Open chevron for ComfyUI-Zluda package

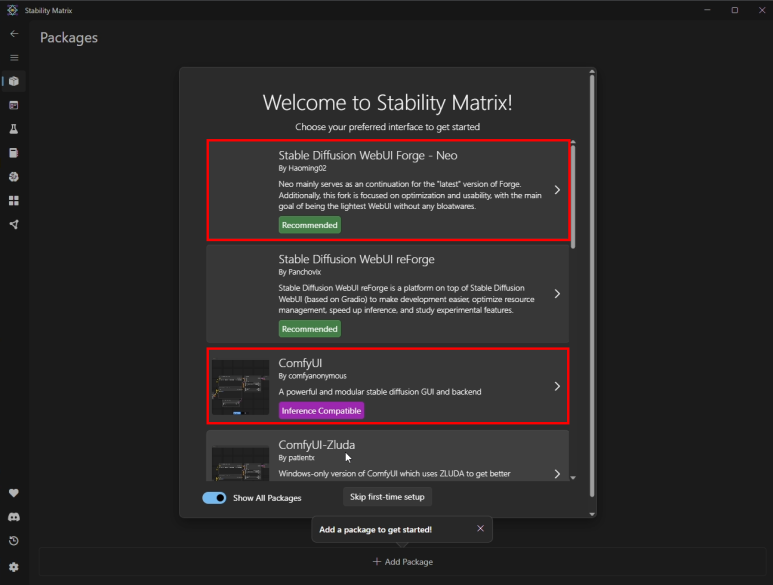[557, 474]
